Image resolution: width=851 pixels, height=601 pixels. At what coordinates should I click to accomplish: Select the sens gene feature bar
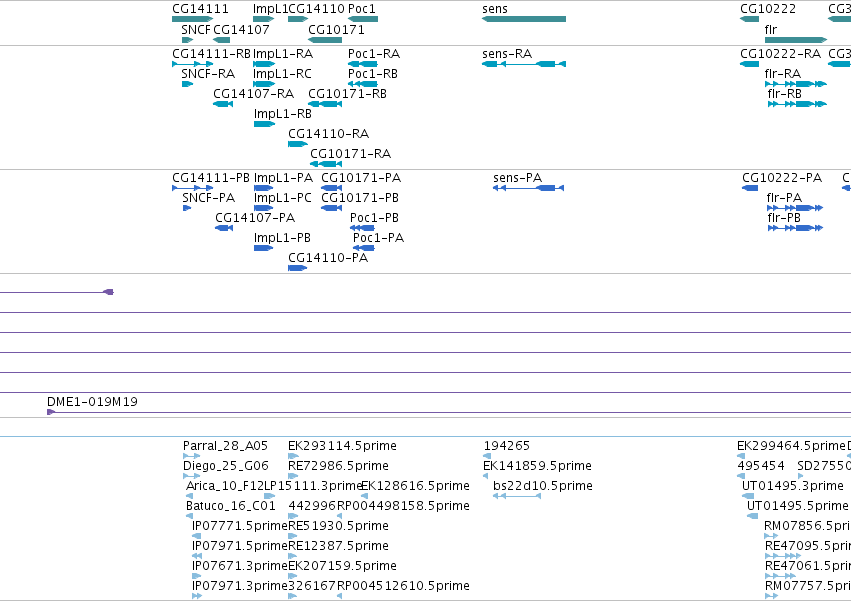coord(524,19)
